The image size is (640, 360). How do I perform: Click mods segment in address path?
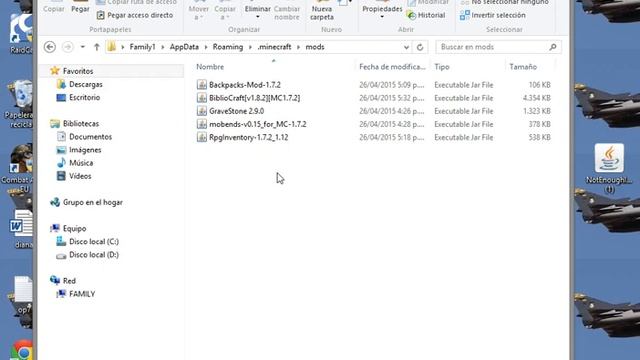[315, 47]
